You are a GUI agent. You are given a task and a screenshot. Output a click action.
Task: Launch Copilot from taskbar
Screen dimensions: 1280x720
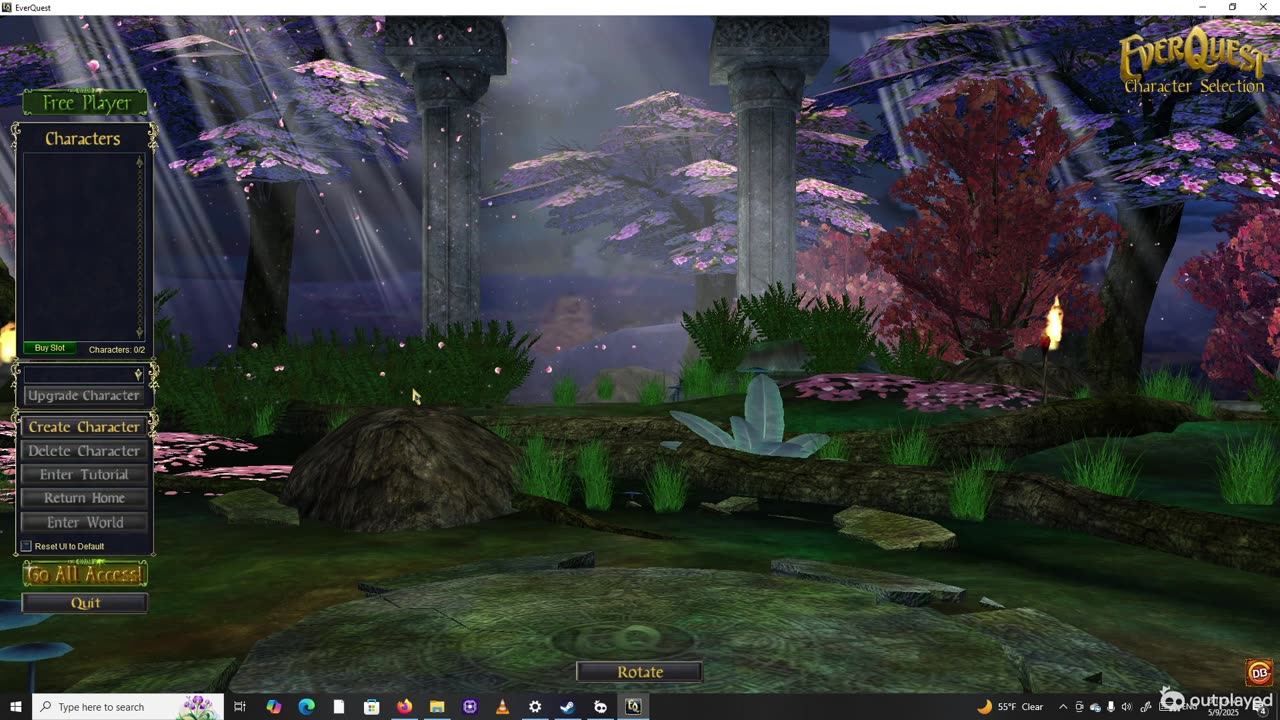273,707
